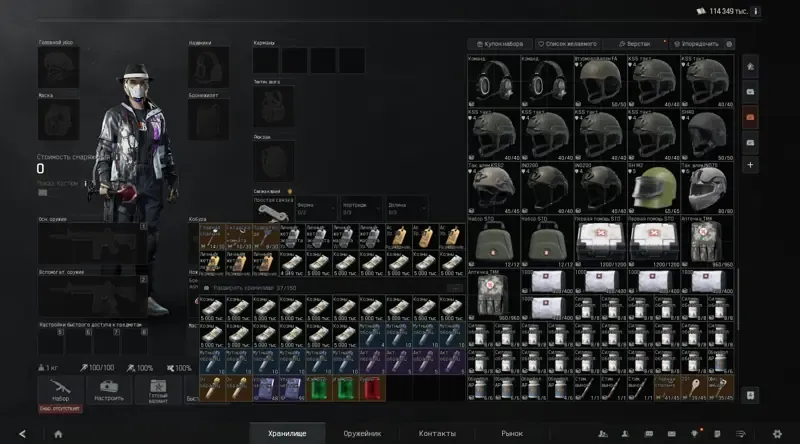Image resolution: width=800 pixels, height=444 pixels.
Task: Select the purple item with count 99
Action: point(292,388)
